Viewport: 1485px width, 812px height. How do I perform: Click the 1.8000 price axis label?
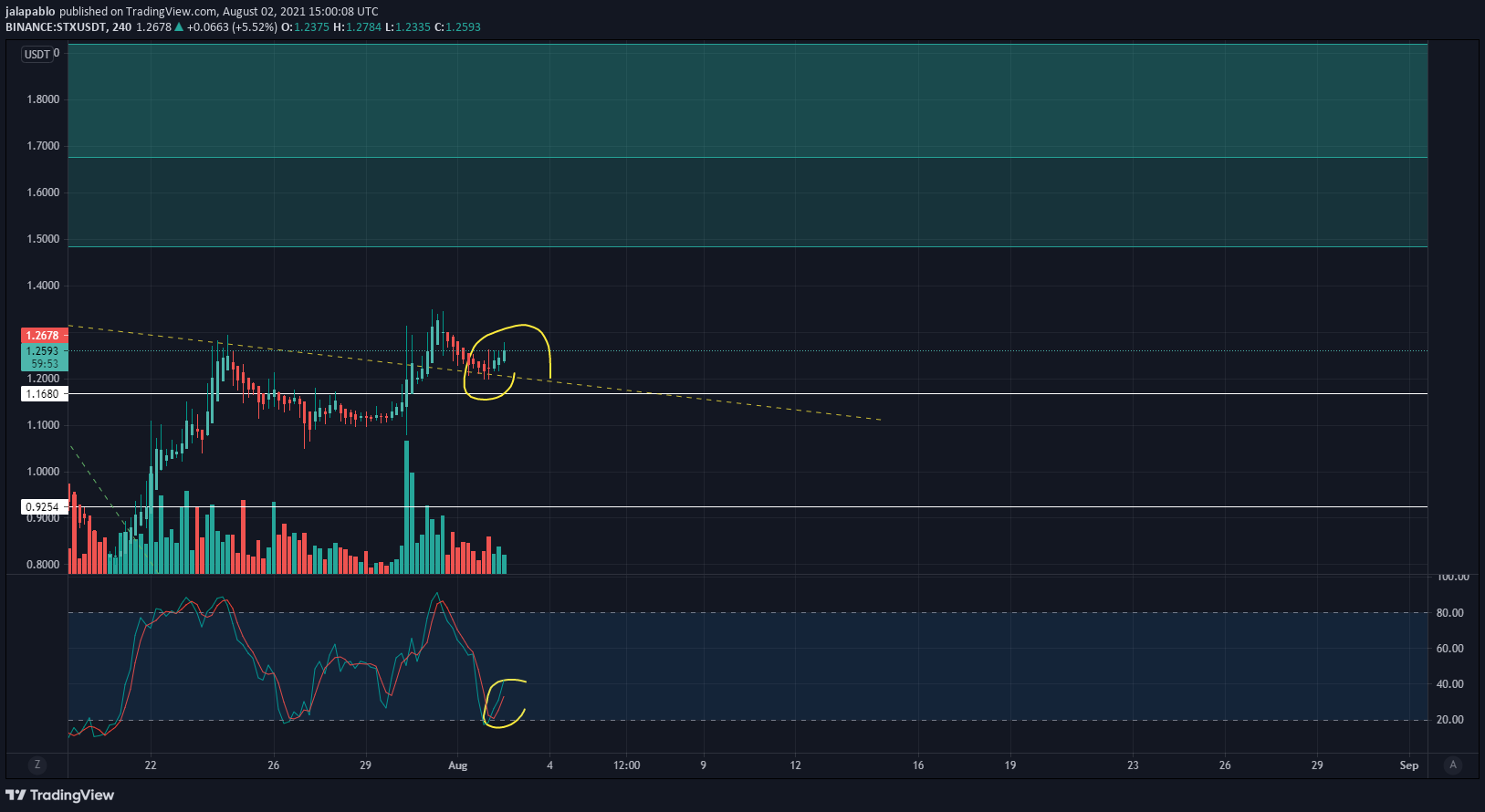point(43,99)
